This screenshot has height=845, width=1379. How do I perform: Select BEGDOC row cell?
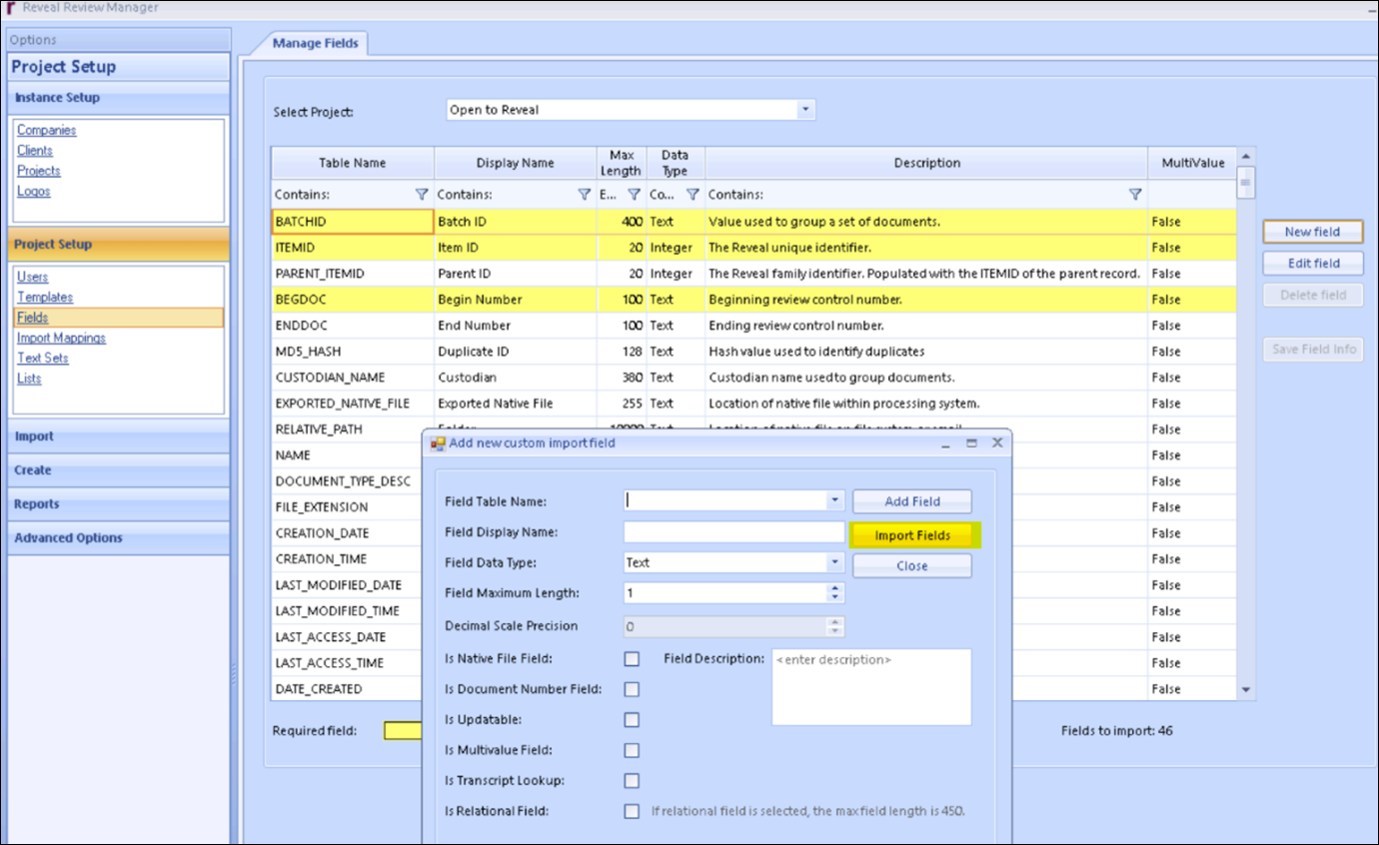[x=352, y=299]
